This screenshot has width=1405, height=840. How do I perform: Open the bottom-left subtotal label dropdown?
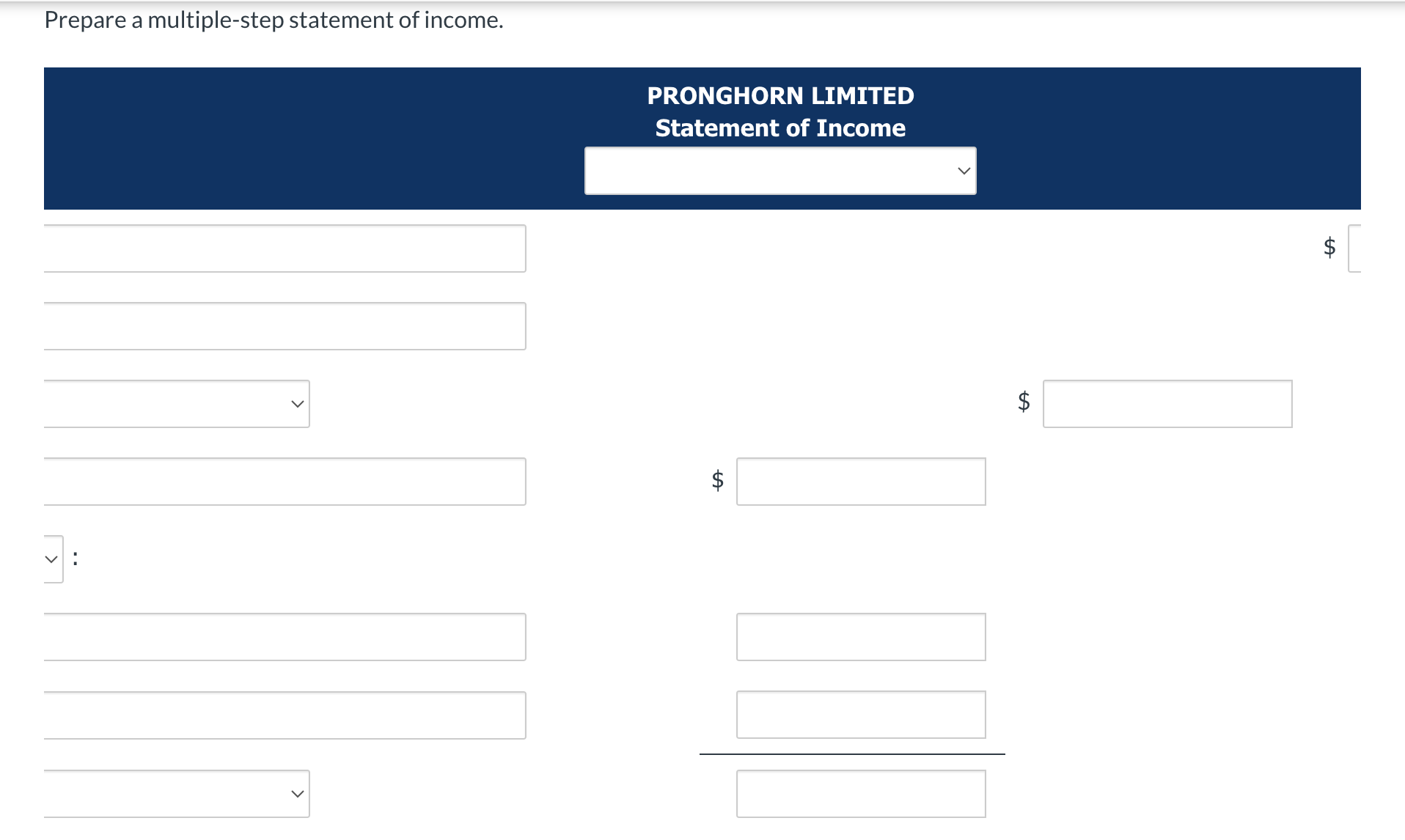pos(176,793)
